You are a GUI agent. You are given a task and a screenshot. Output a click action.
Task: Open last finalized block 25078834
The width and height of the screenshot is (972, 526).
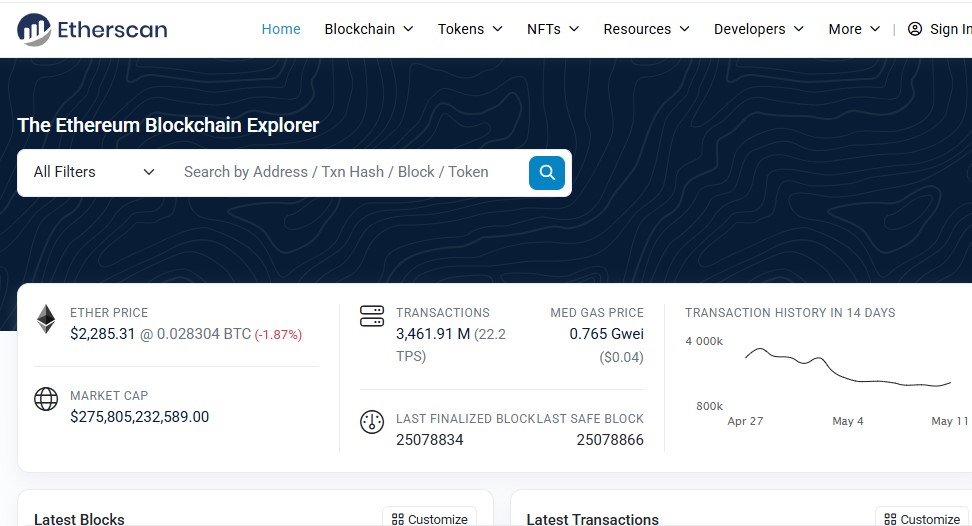tap(430, 440)
